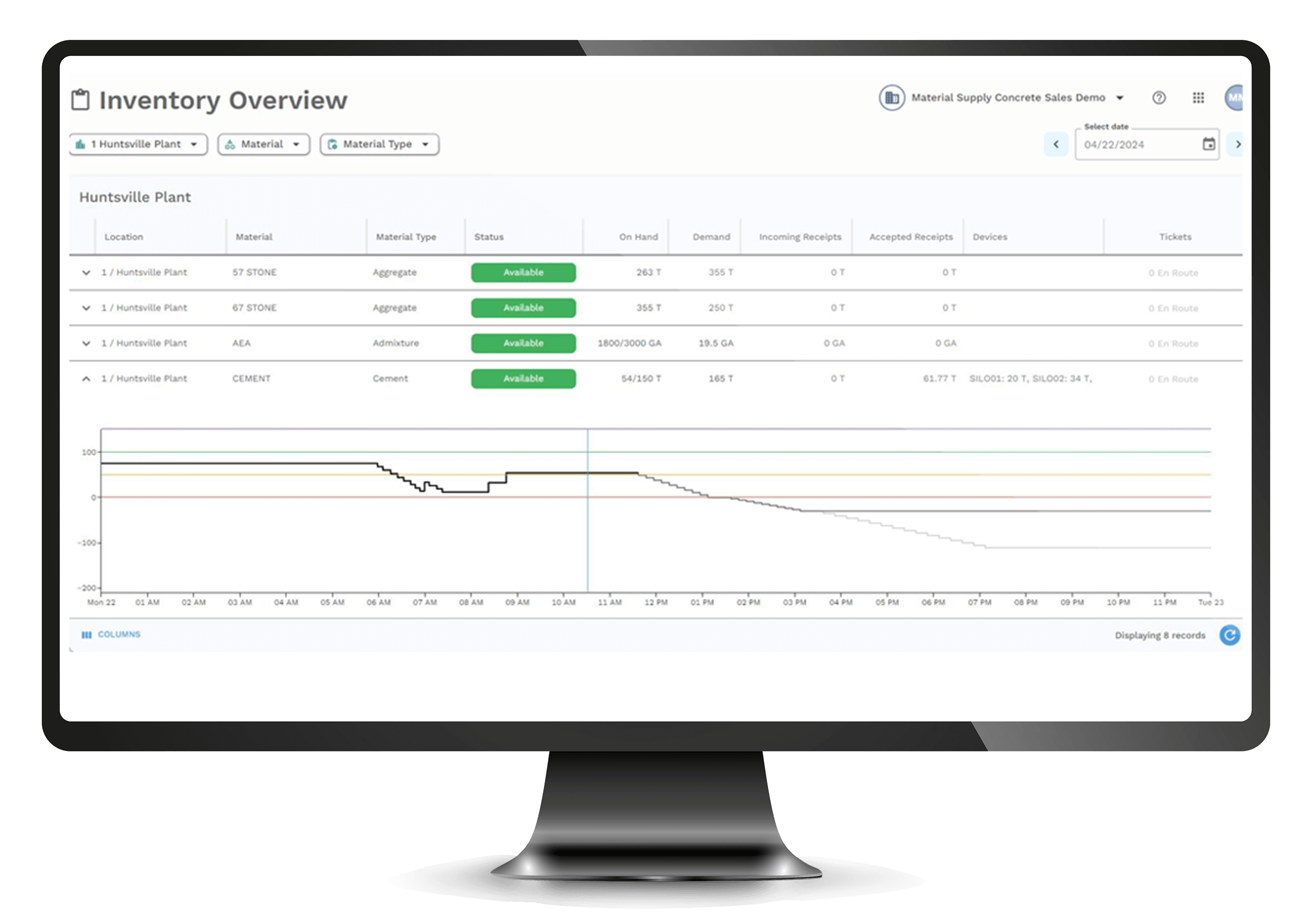Click the help question mark icon
This screenshot has width=1312, height=924.
click(x=1158, y=98)
